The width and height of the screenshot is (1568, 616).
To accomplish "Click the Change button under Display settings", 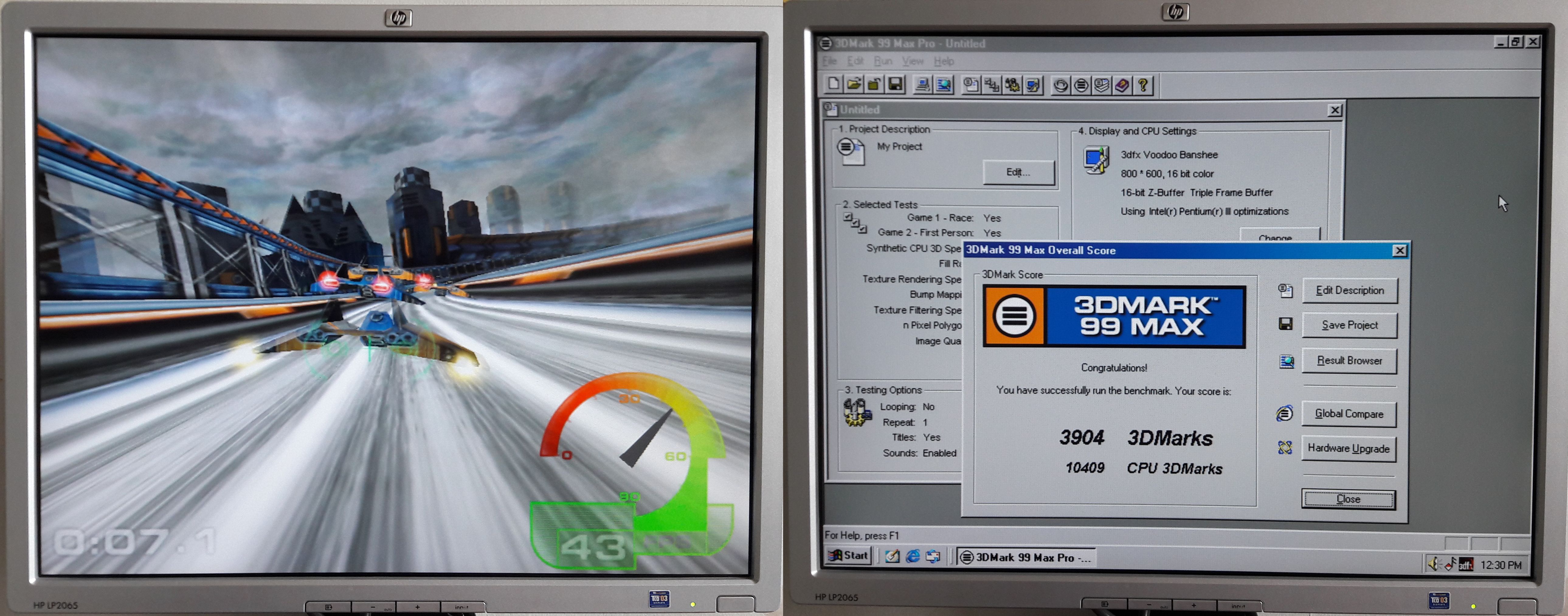I will pyautogui.click(x=1280, y=236).
